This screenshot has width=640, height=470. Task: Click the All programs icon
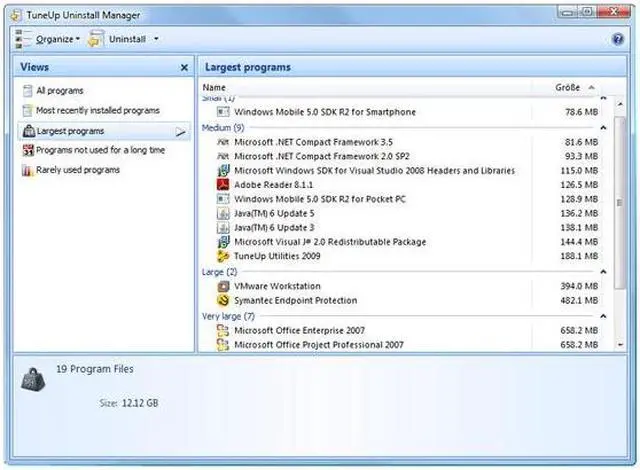(27, 91)
